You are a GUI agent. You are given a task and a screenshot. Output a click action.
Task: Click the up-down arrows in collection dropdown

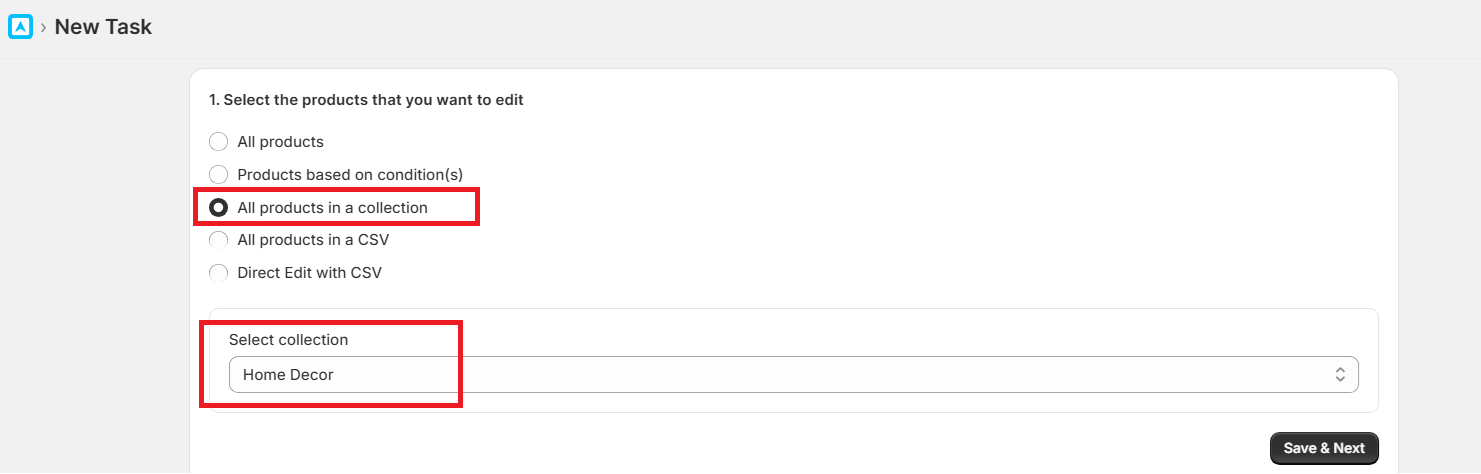1340,374
